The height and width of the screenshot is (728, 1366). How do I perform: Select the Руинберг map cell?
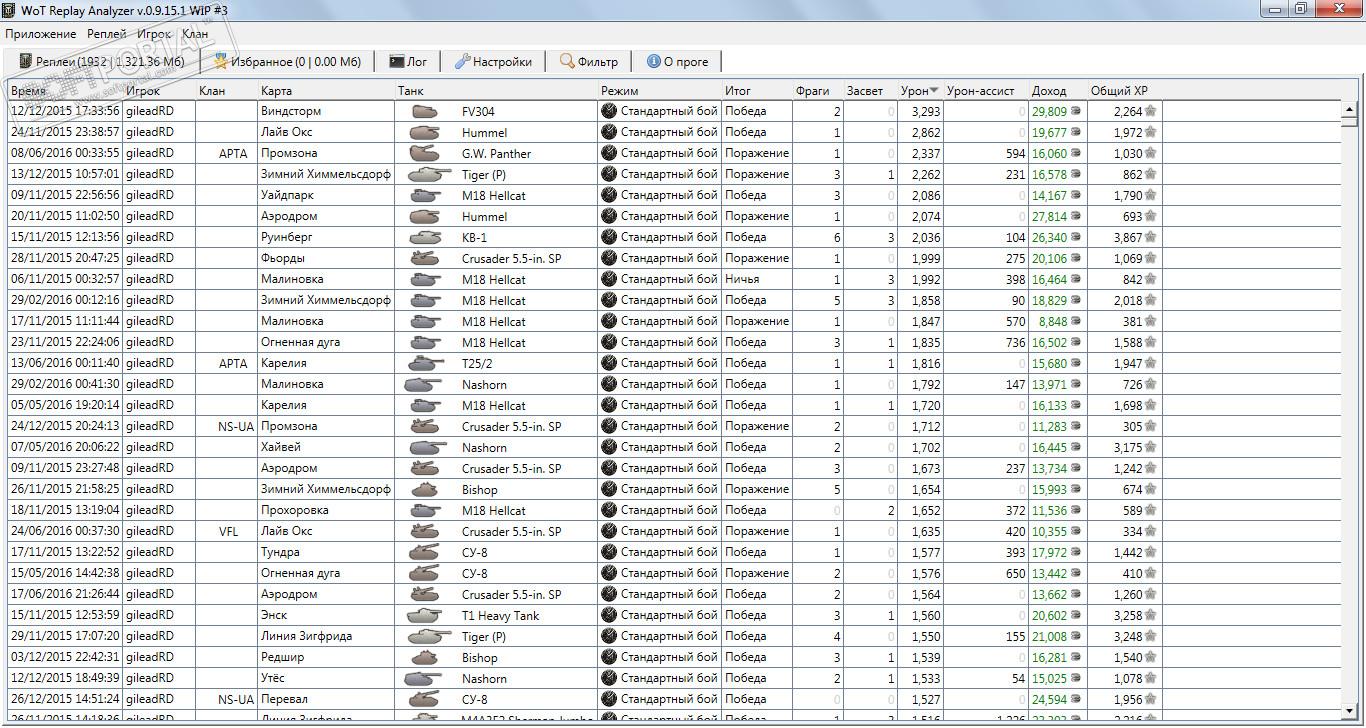pyautogui.click(x=326, y=238)
